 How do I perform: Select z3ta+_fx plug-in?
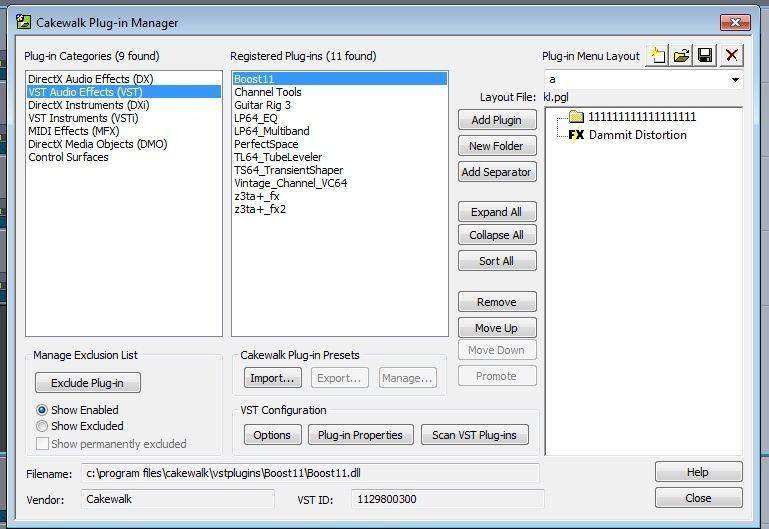pyautogui.click(x=340, y=196)
